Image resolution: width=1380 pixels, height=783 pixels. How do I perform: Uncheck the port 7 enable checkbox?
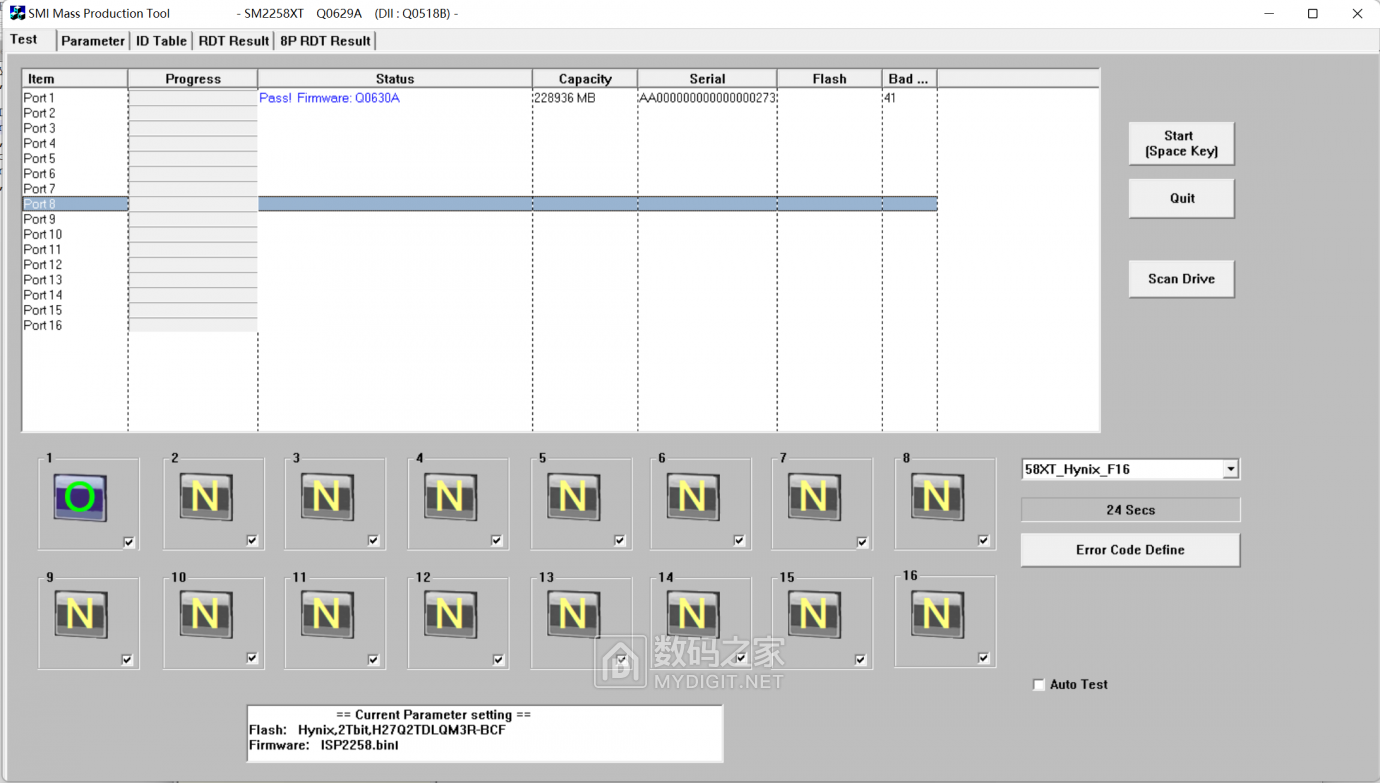(862, 542)
